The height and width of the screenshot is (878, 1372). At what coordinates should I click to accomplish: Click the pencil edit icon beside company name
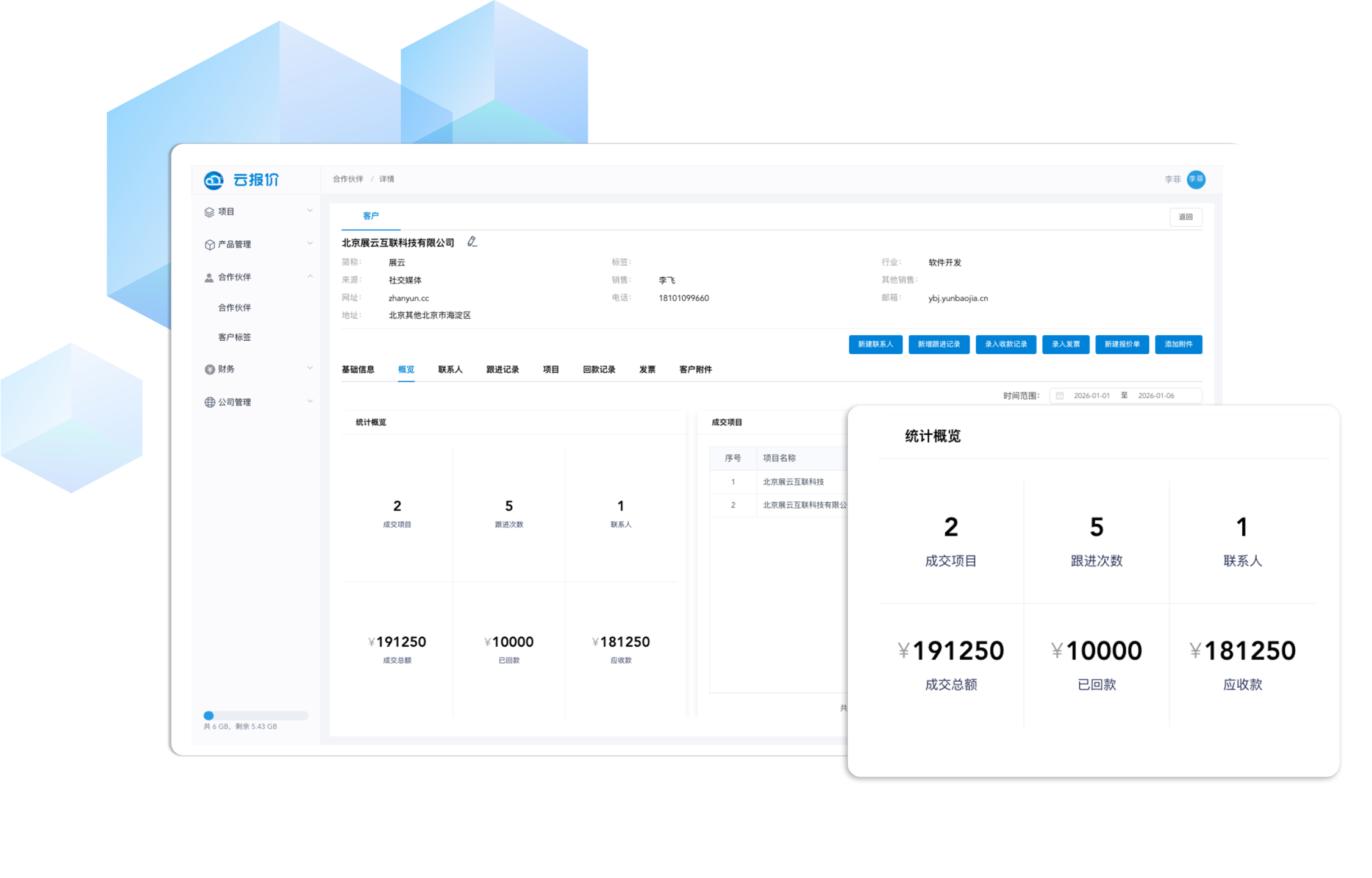(x=472, y=242)
